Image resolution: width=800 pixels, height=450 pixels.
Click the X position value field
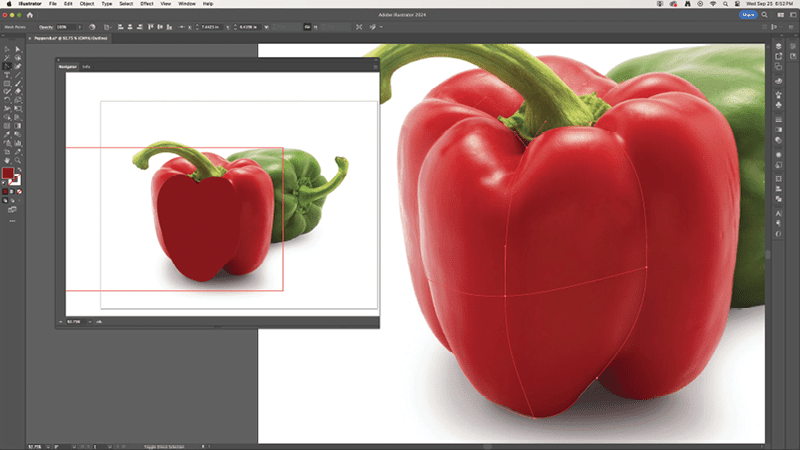(210, 27)
